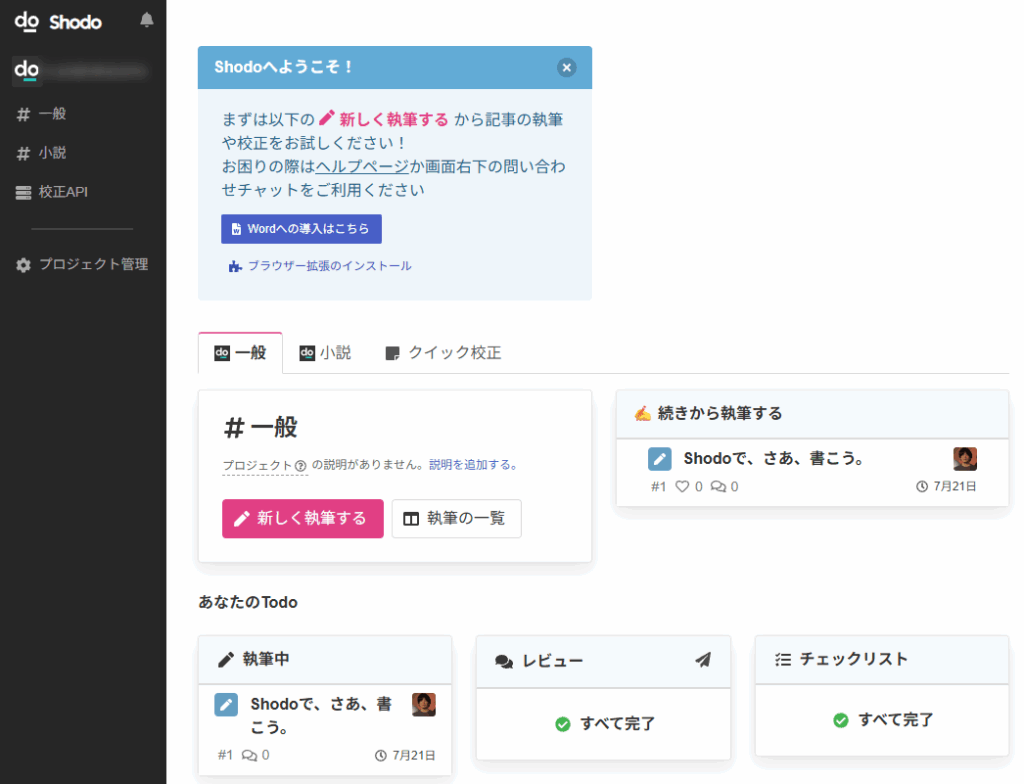Click comments icon in 続きから執筆する card
Screen dimensions: 1024x784
(718, 487)
